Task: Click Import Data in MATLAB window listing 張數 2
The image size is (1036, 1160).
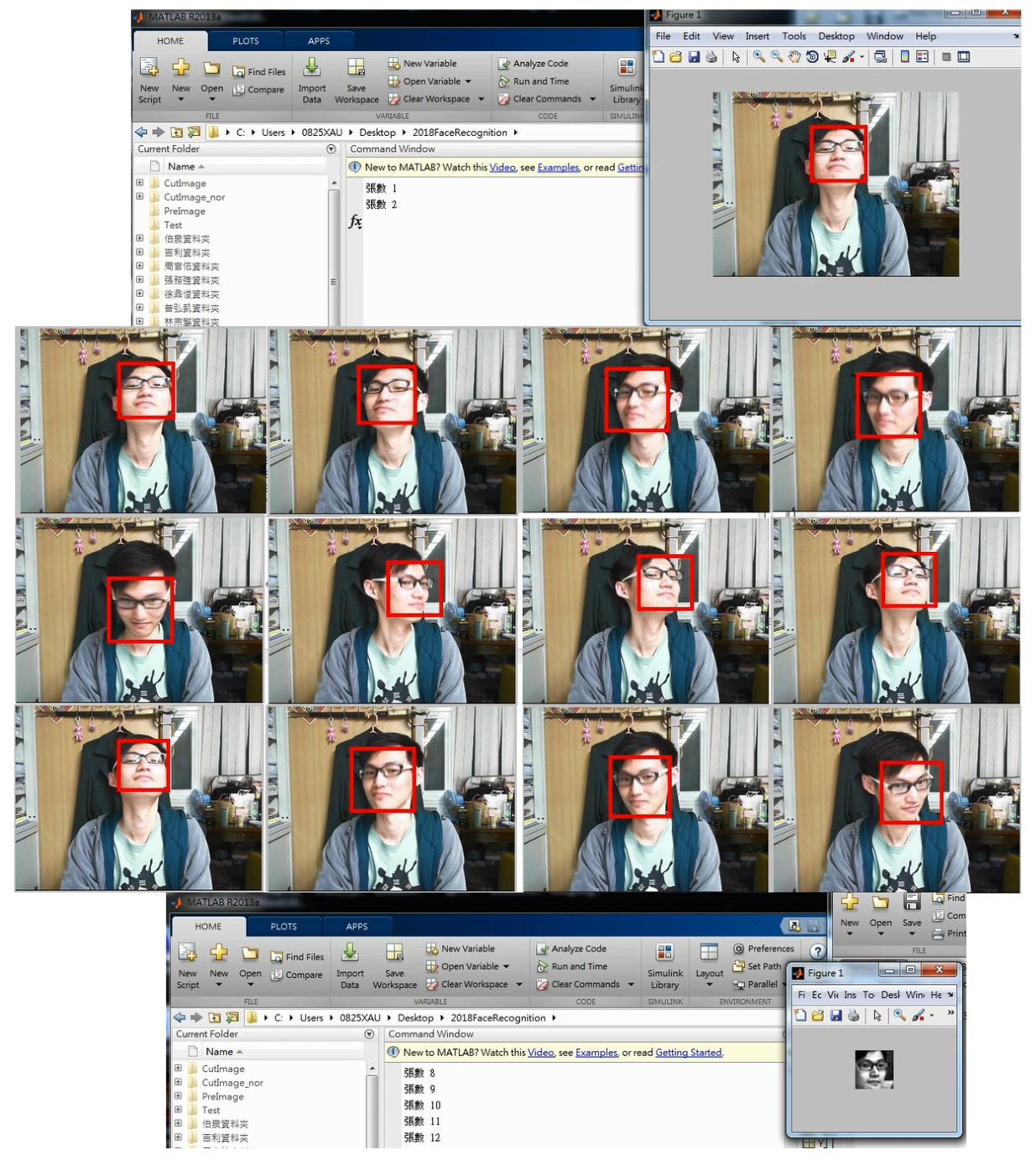Action: pos(311,81)
